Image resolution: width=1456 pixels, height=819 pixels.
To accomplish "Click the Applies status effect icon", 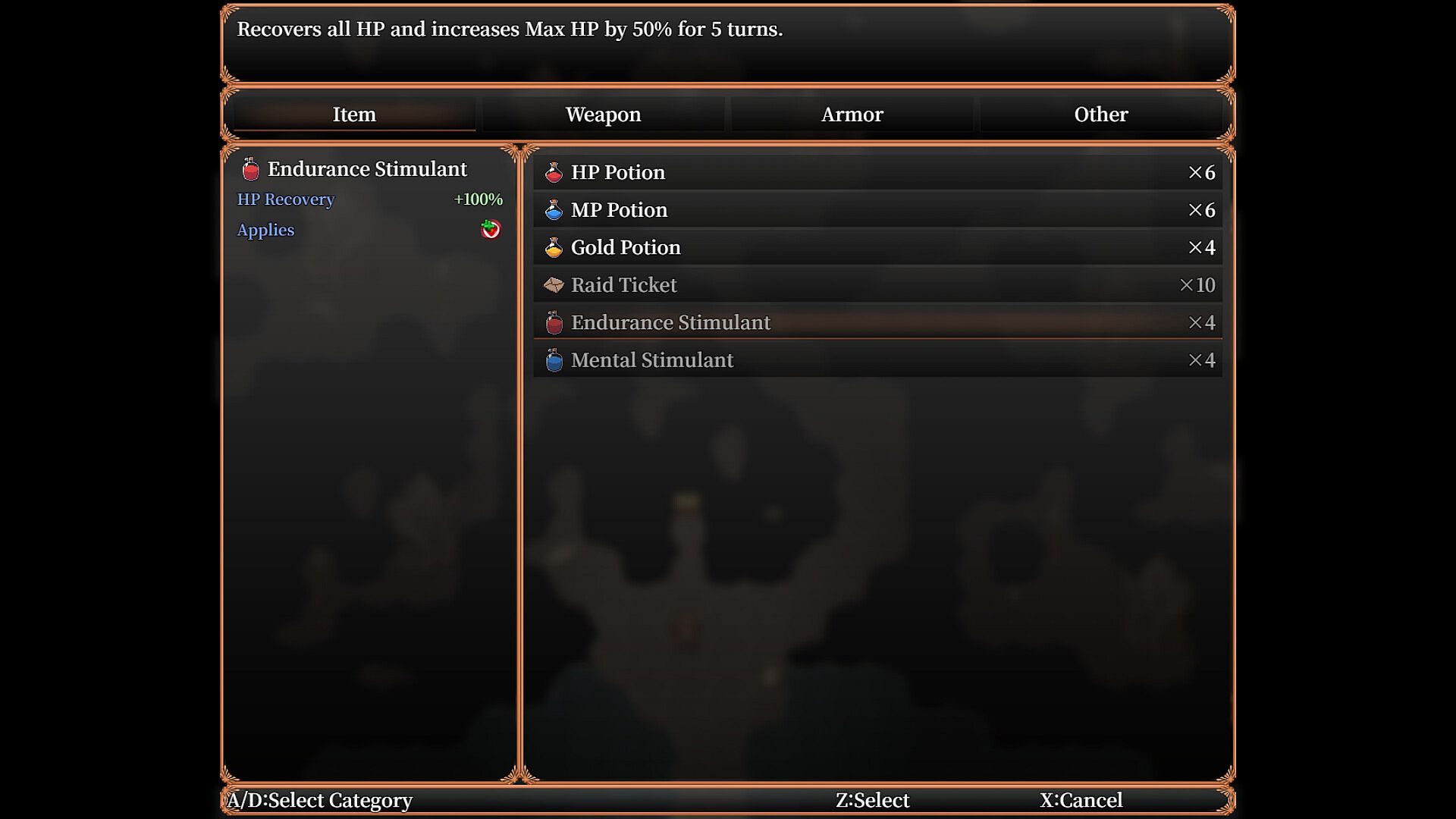I will click(491, 229).
